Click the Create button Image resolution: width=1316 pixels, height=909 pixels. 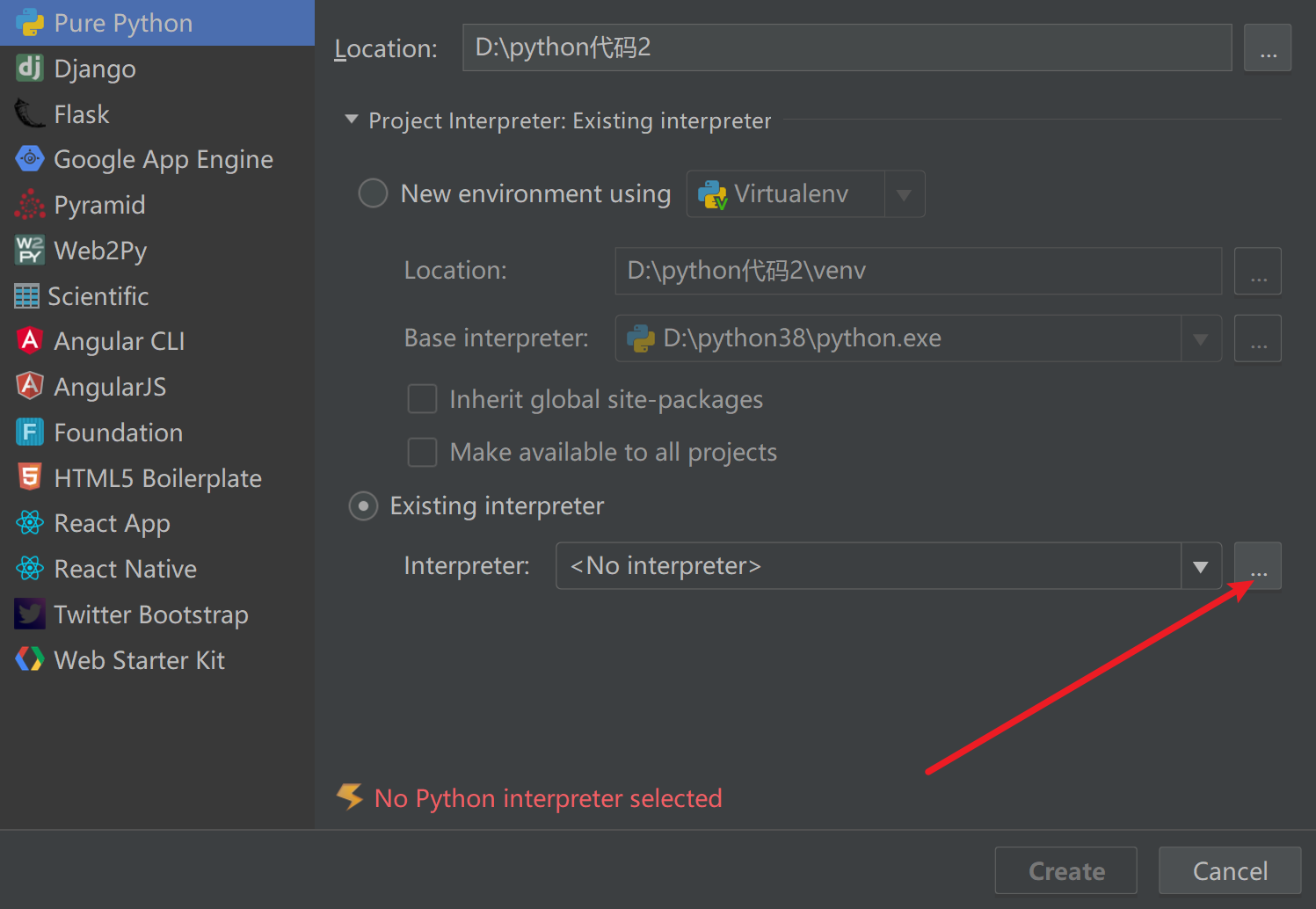pyautogui.click(x=1065, y=870)
